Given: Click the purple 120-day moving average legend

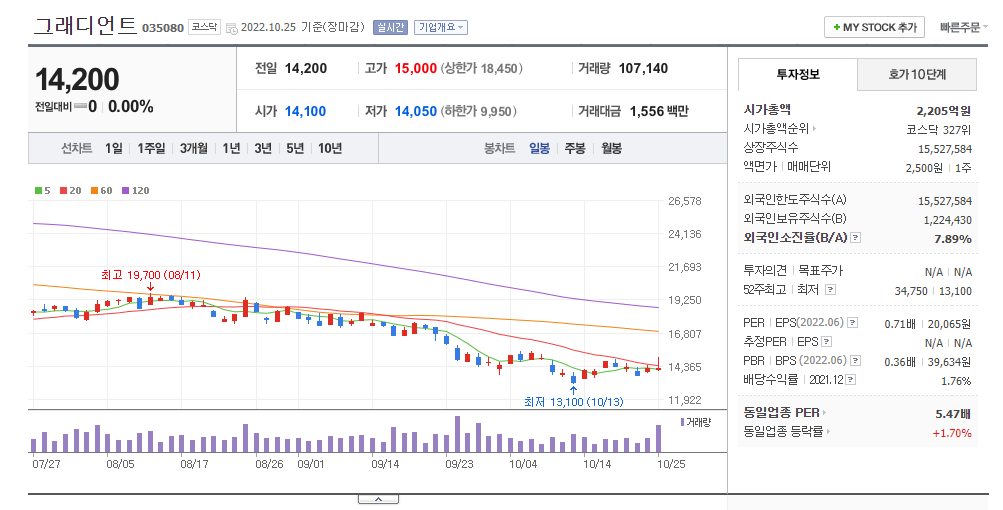Looking at the screenshot, I should point(135,191).
